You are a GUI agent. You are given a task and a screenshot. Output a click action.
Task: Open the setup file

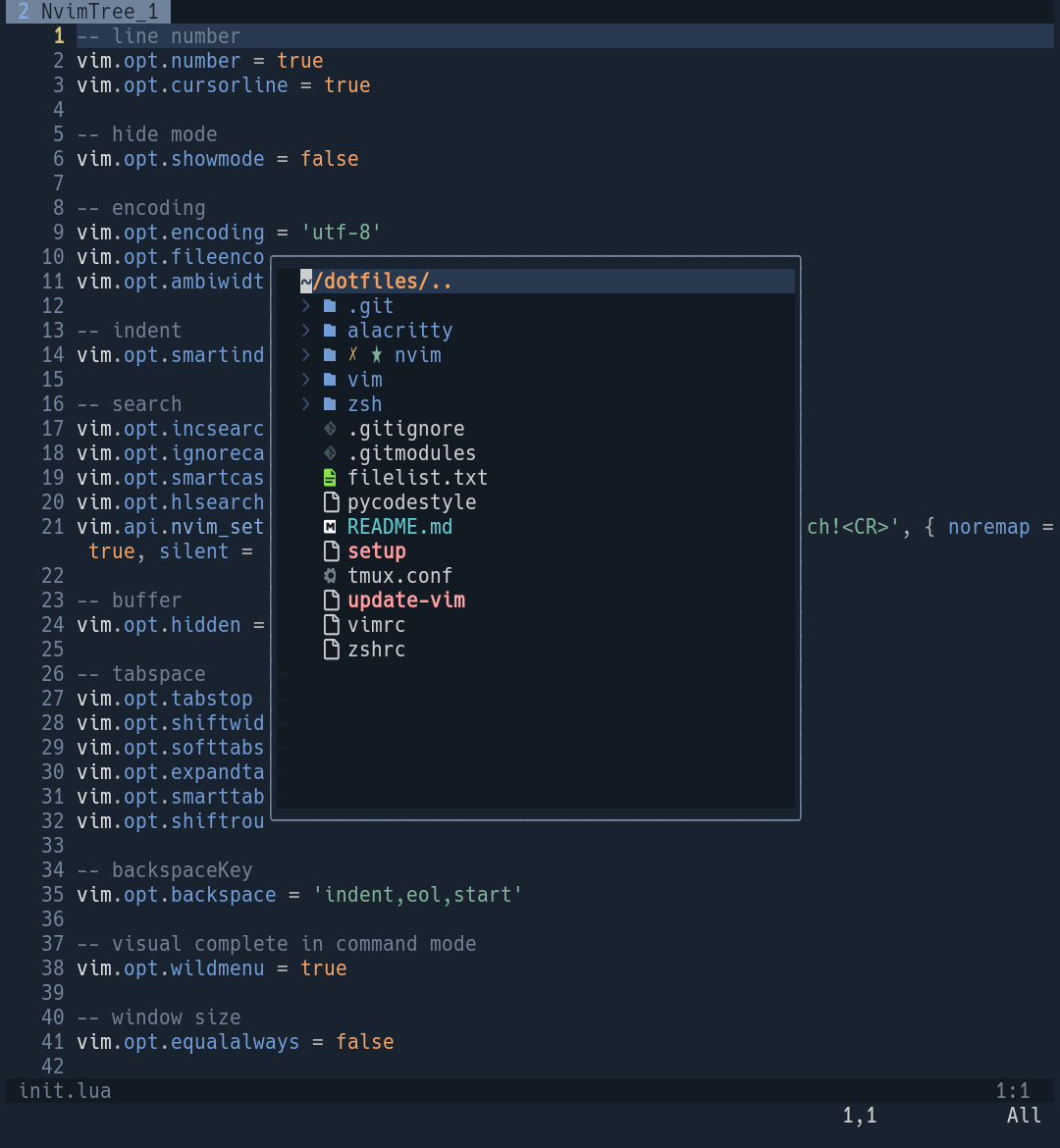coord(377,551)
